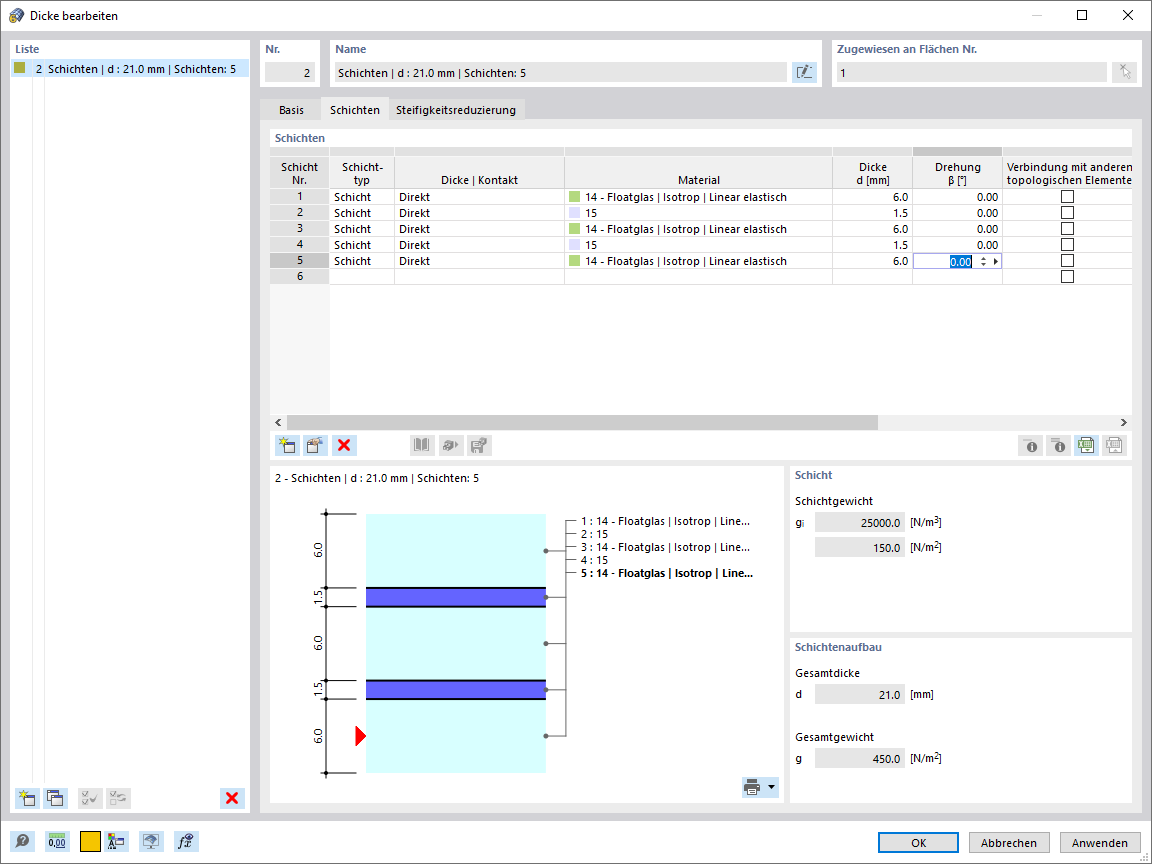
Task: Click the units and decimals 0.00 icon
Action: (57, 841)
